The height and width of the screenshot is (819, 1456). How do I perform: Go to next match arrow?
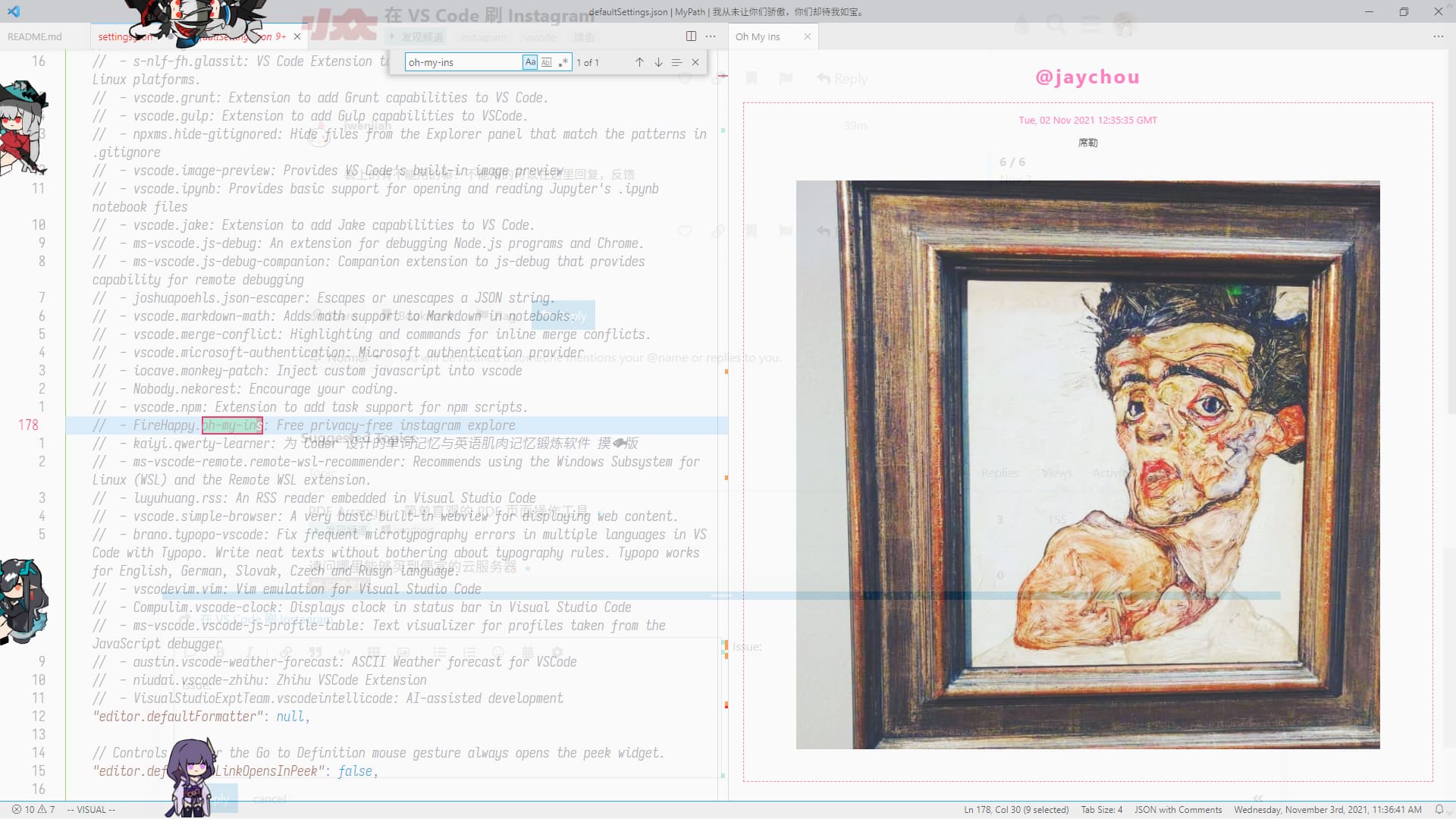coord(658,62)
